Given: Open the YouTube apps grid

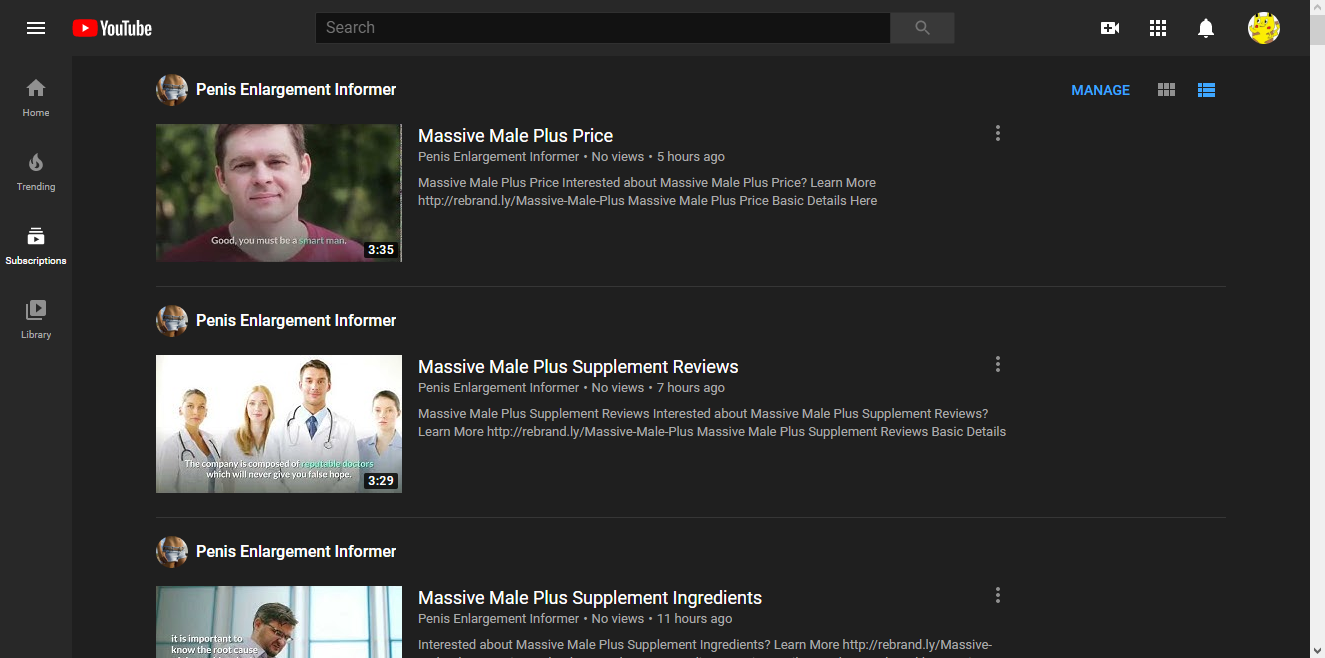Looking at the screenshot, I should tap(1158, 28).
